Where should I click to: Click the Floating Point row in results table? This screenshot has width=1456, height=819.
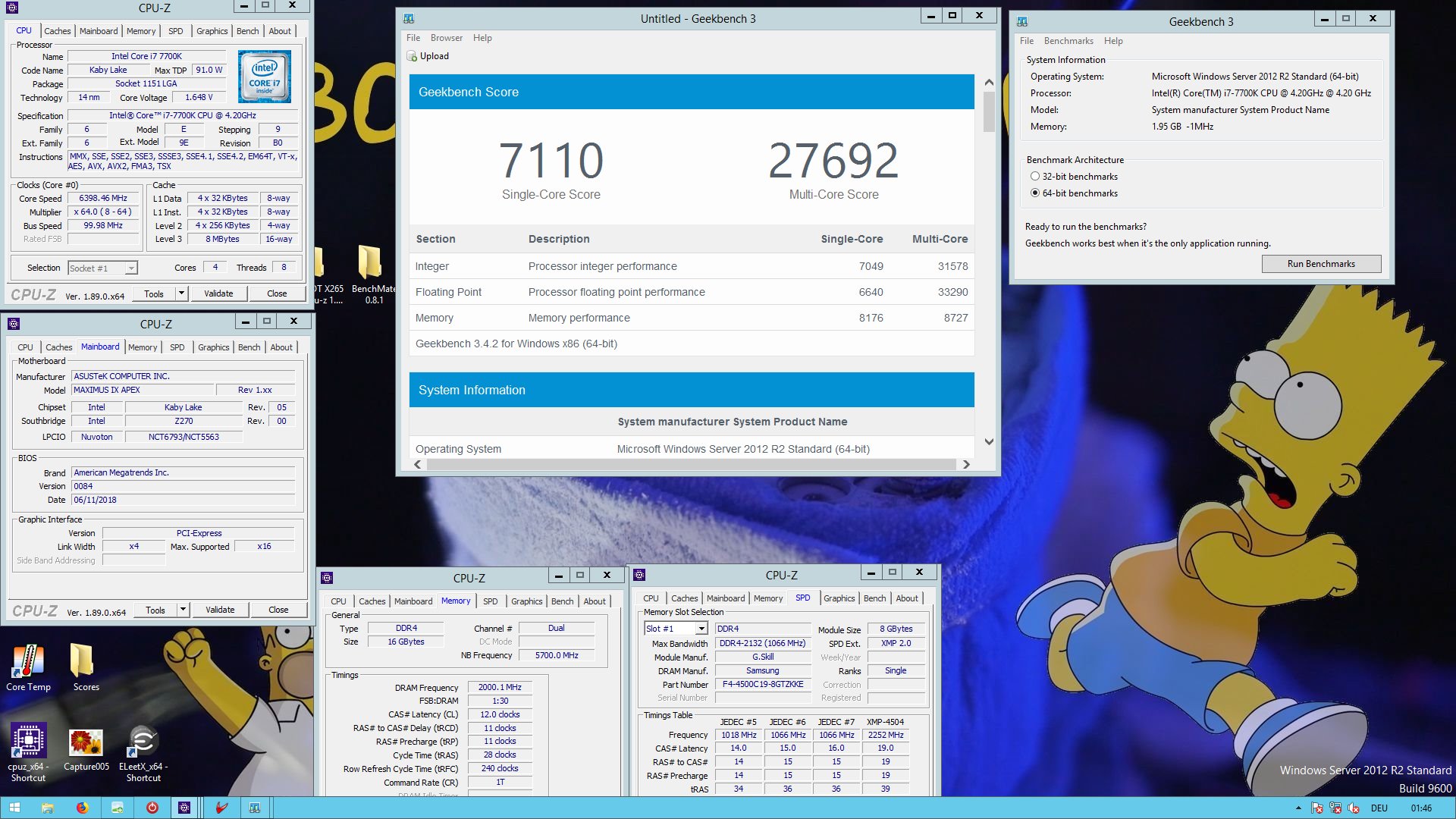[x=692, y=292]
